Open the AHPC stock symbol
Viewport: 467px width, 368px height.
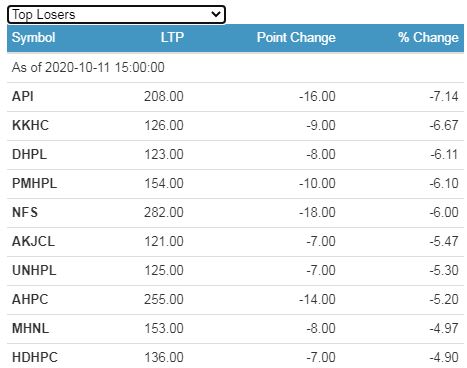(30, 300)
